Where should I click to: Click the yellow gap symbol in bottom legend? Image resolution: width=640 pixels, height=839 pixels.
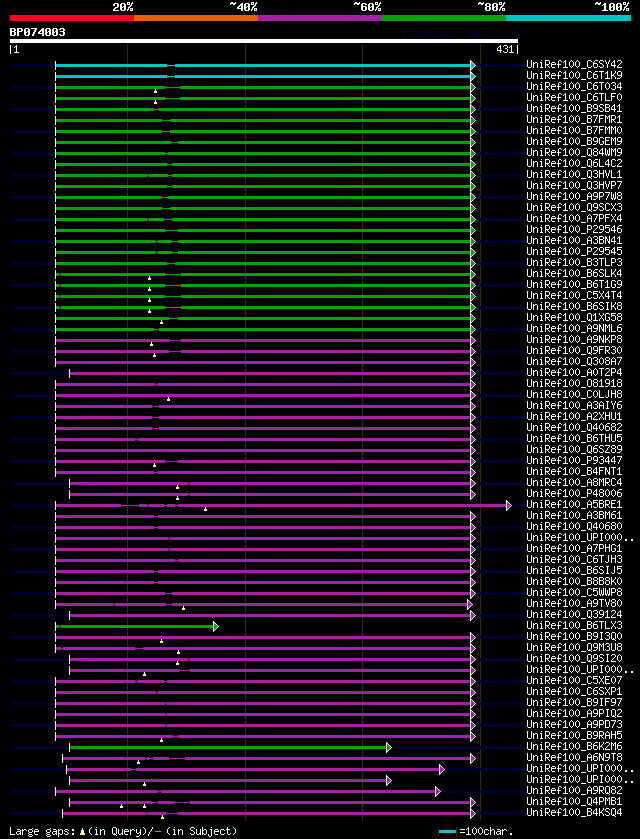[82, 832]
